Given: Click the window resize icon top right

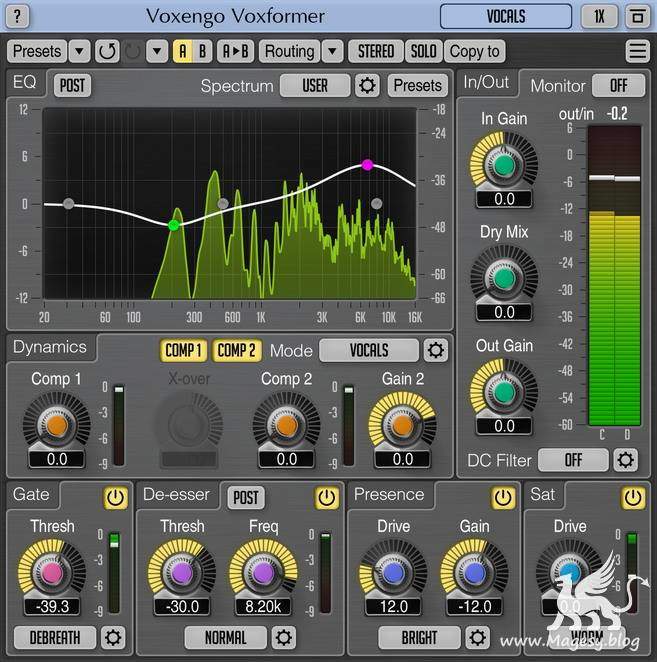Looking at the screenshot, I should [x=638, y=16].
